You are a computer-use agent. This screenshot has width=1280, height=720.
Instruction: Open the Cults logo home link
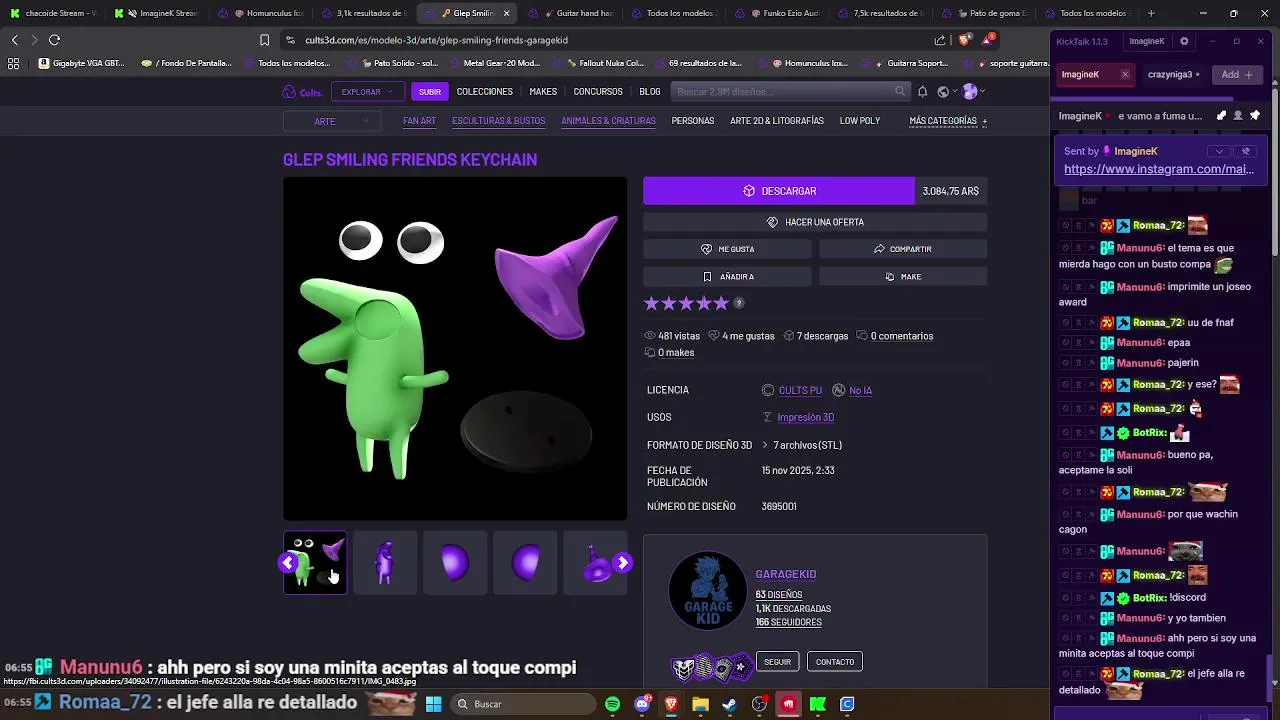point(302,92)
